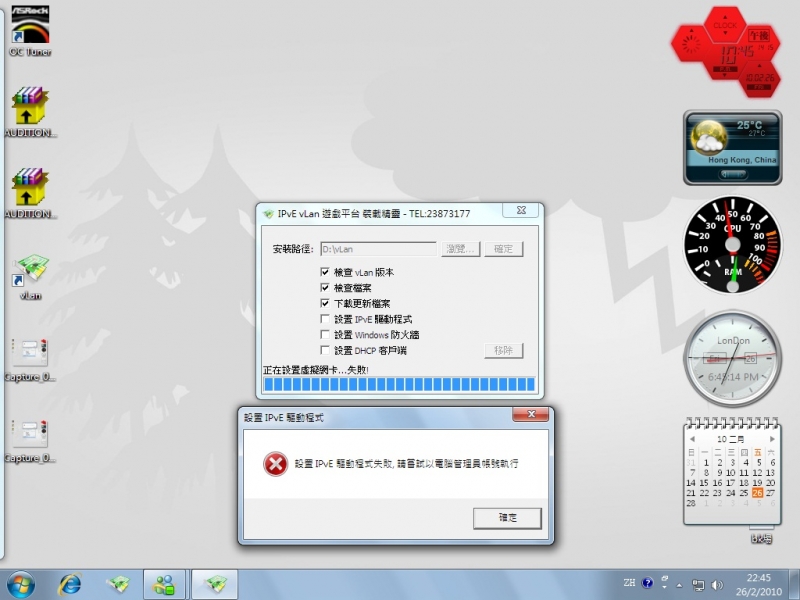
Task: Click the install path field D:\vLan
Action: (378, 249)
